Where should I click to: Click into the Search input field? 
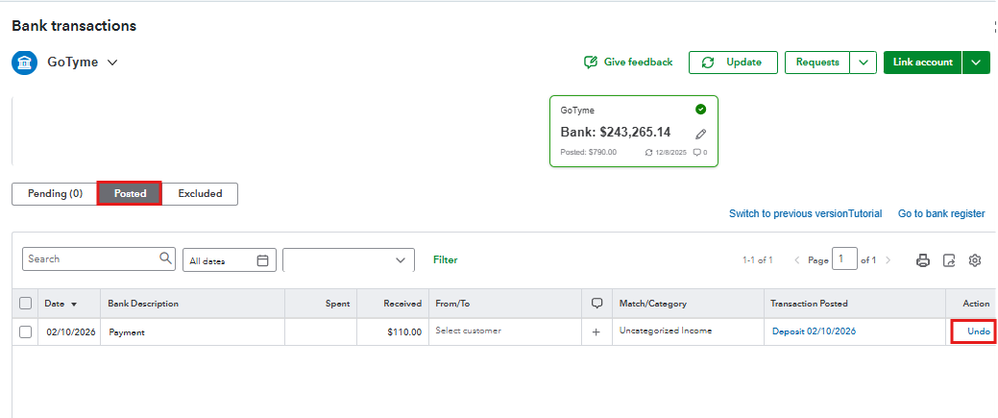(x=90, y=259)
